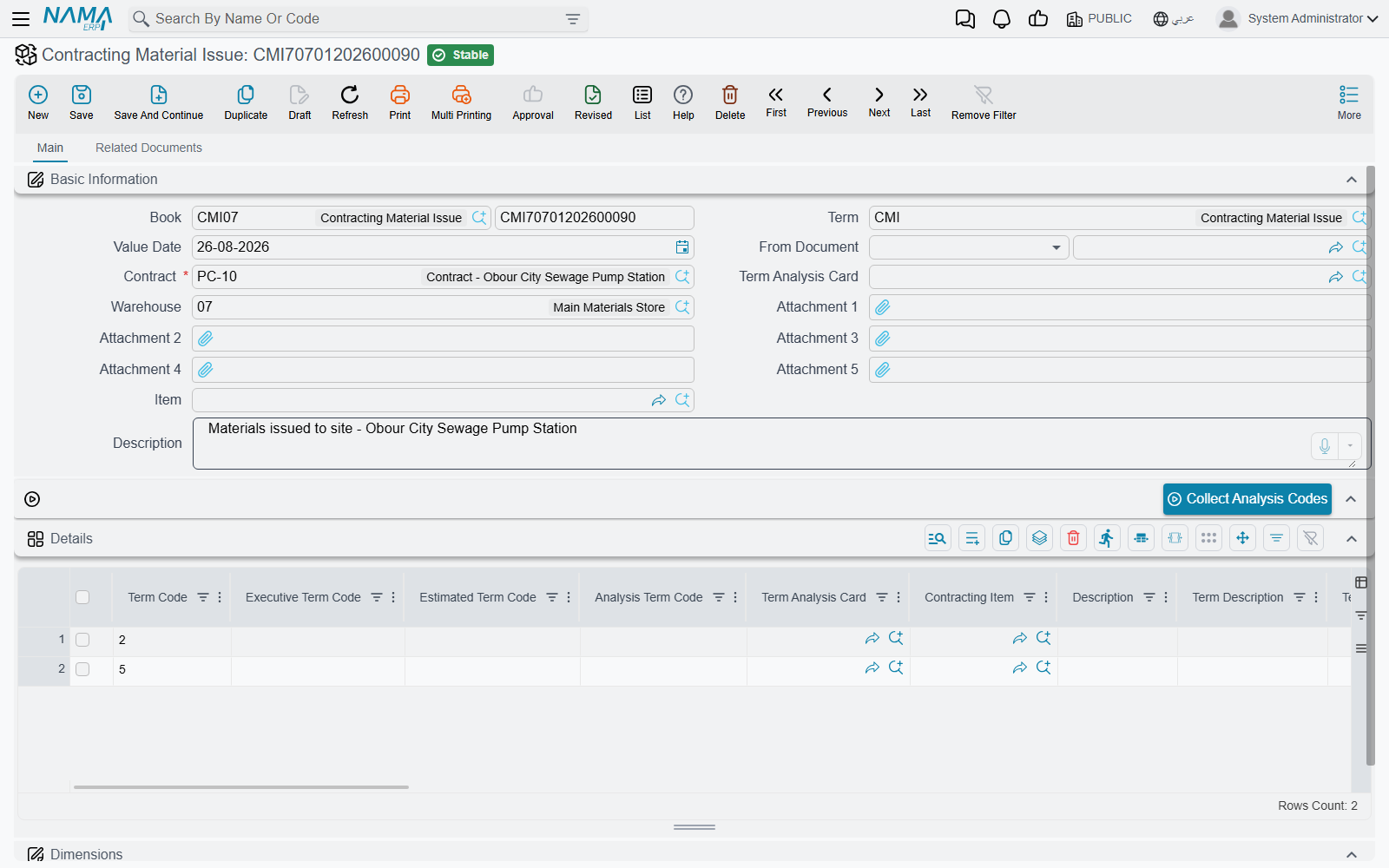Switch to the Main tab

(50, 148)
